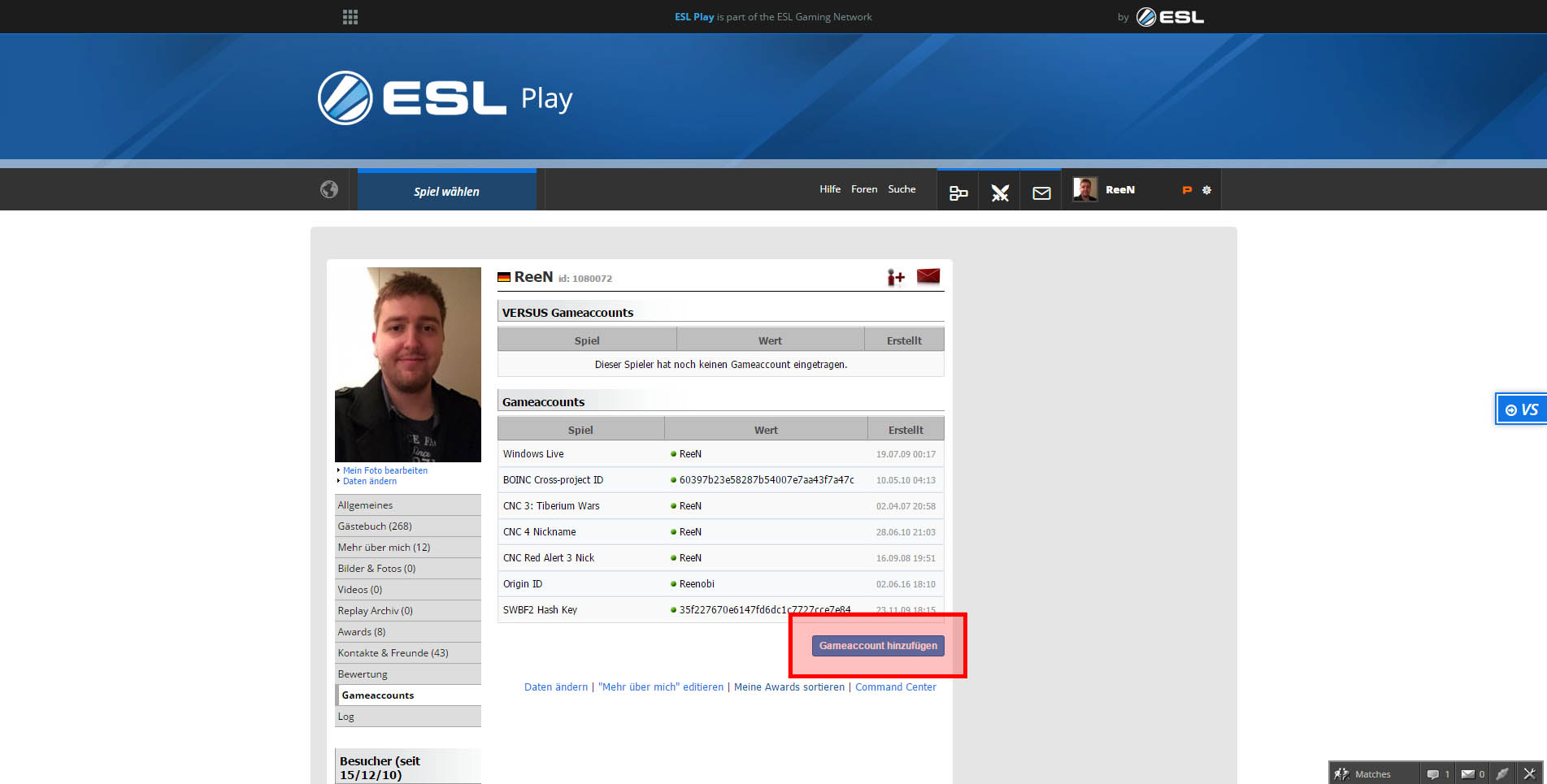Open the globe region selector
This screenshot has width=1547, height=784.
329,189
